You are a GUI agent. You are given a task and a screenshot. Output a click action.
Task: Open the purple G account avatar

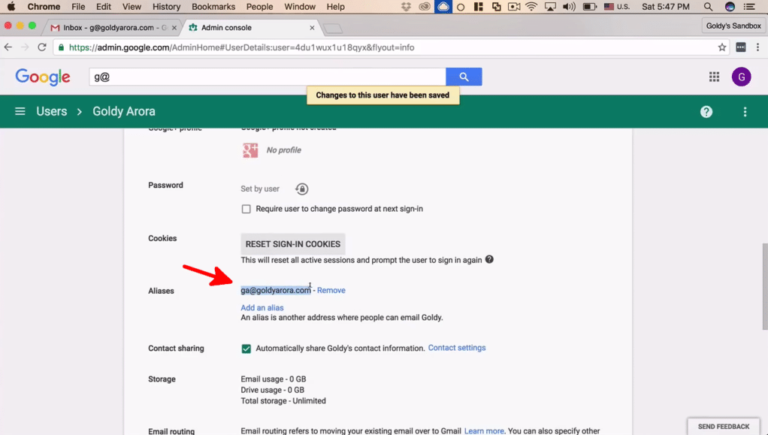pyautogui.click(x=741, y=76)
